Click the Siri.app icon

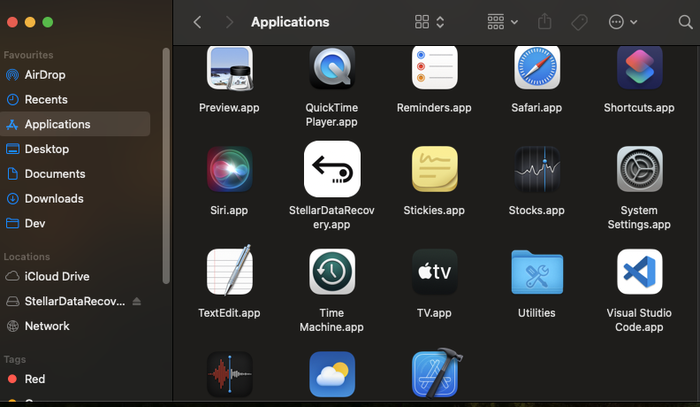(x=229, y=169)
